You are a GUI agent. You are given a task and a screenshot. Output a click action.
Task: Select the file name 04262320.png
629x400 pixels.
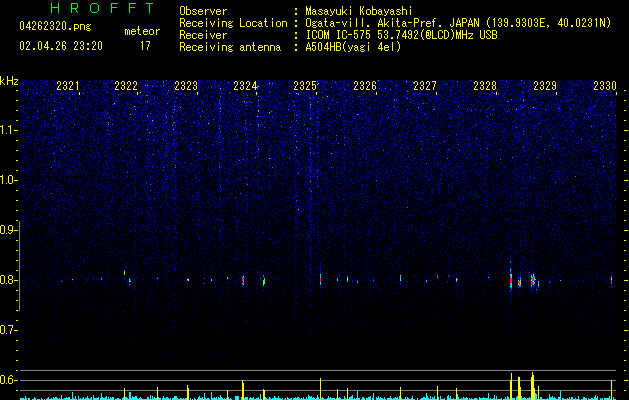55,26
